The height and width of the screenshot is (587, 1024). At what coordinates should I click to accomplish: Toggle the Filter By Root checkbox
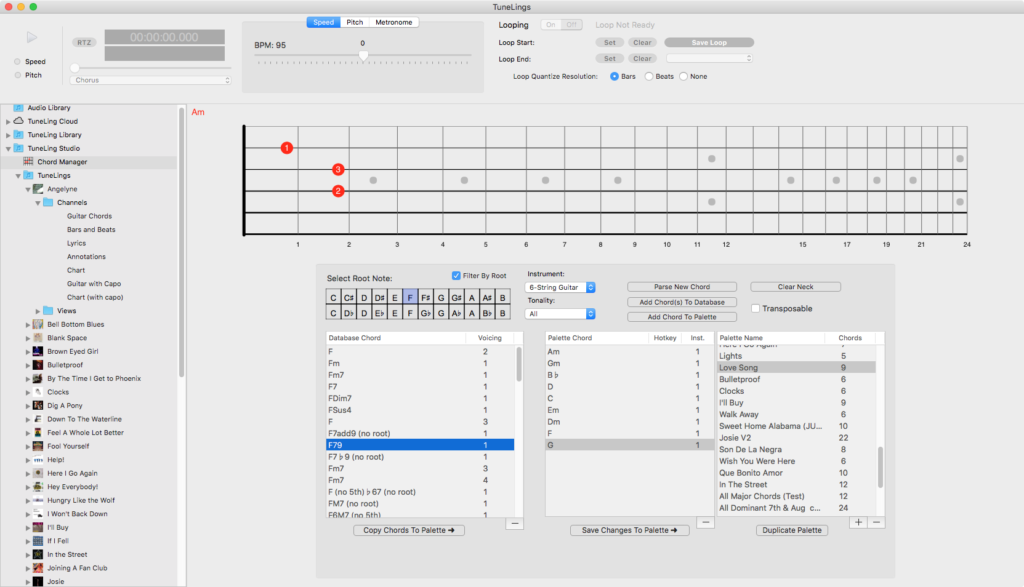[456, 276]
